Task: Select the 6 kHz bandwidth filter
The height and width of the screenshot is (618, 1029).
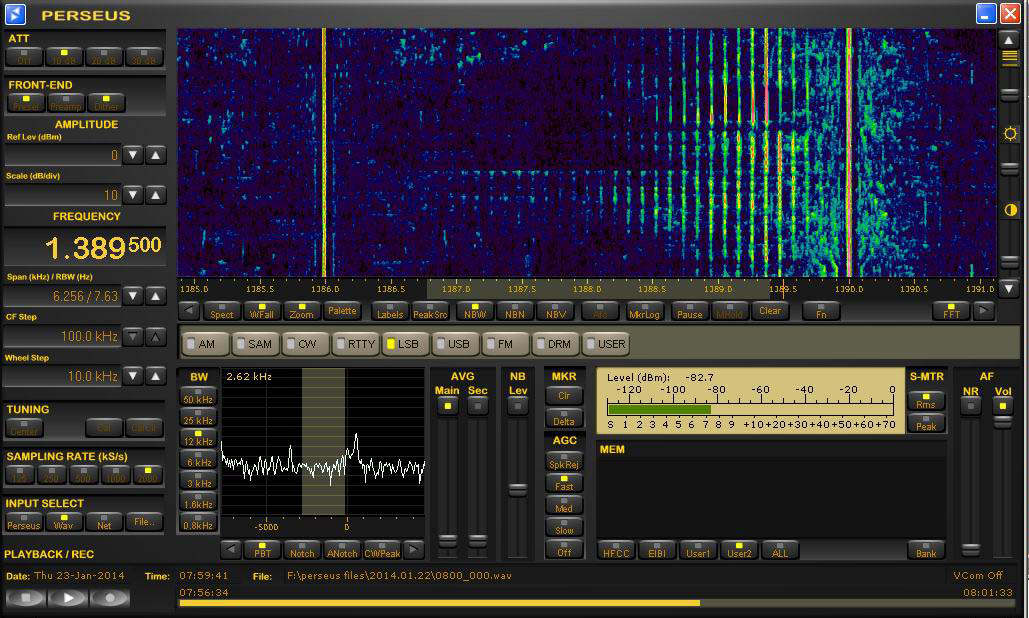Action: coord(198,460)
